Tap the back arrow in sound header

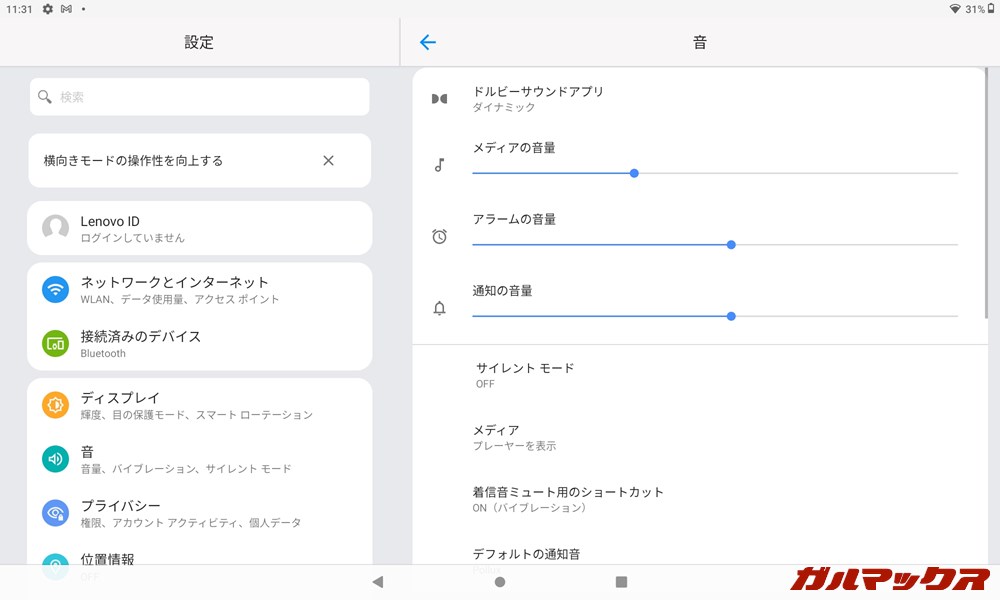[x=428, y=42]
